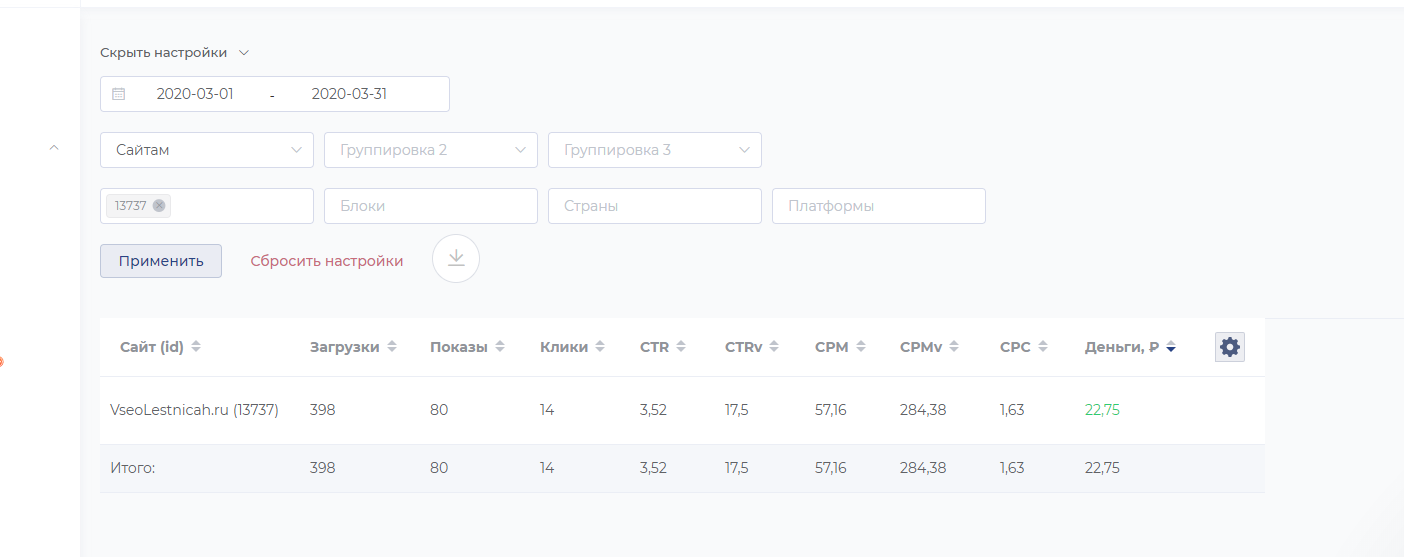Viewport: 1404px width, 557px height.
Task: Click the Блоки filter input field
Action: [x=431, y=206]
